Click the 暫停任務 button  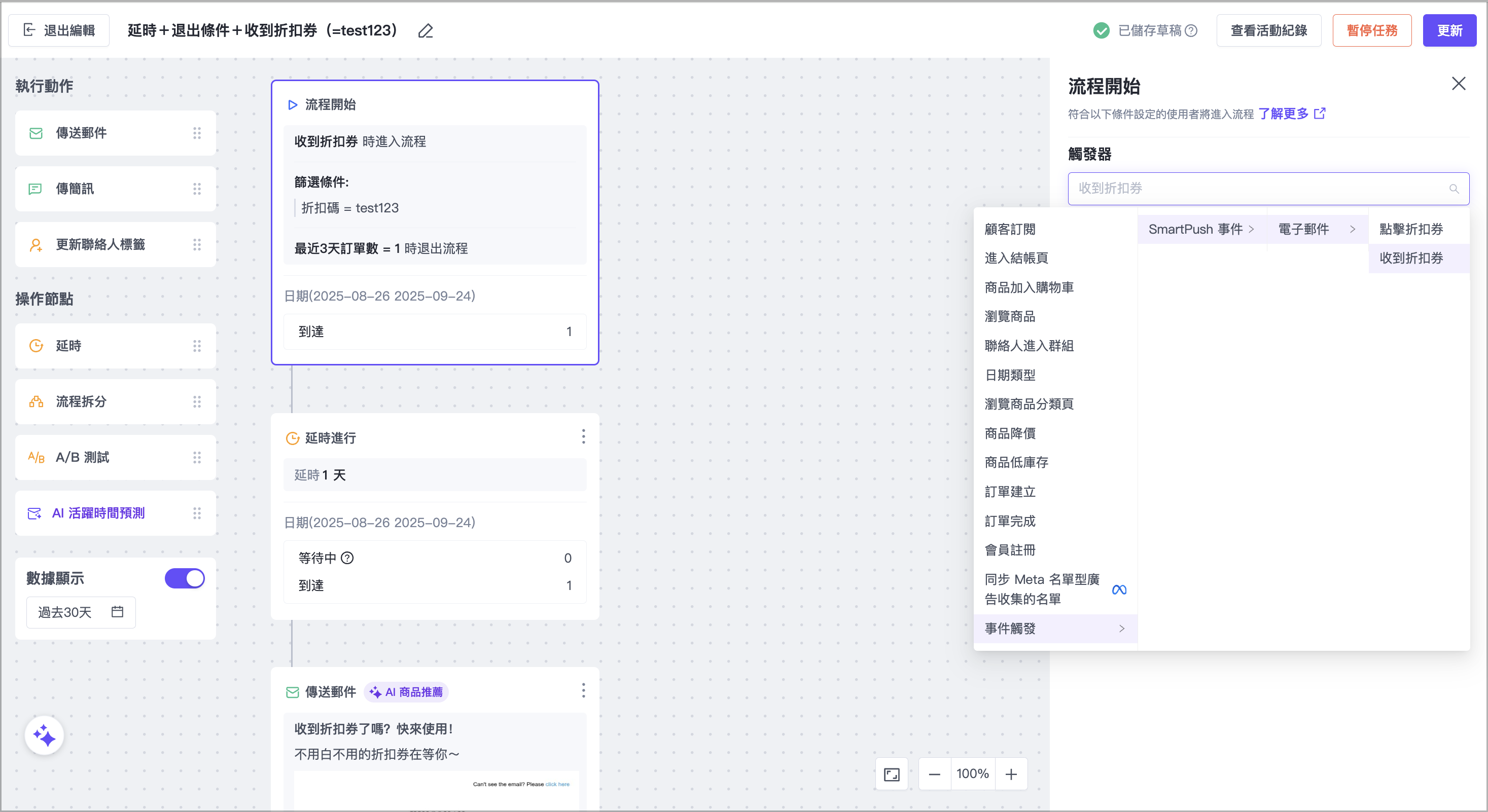point(1372,30)
